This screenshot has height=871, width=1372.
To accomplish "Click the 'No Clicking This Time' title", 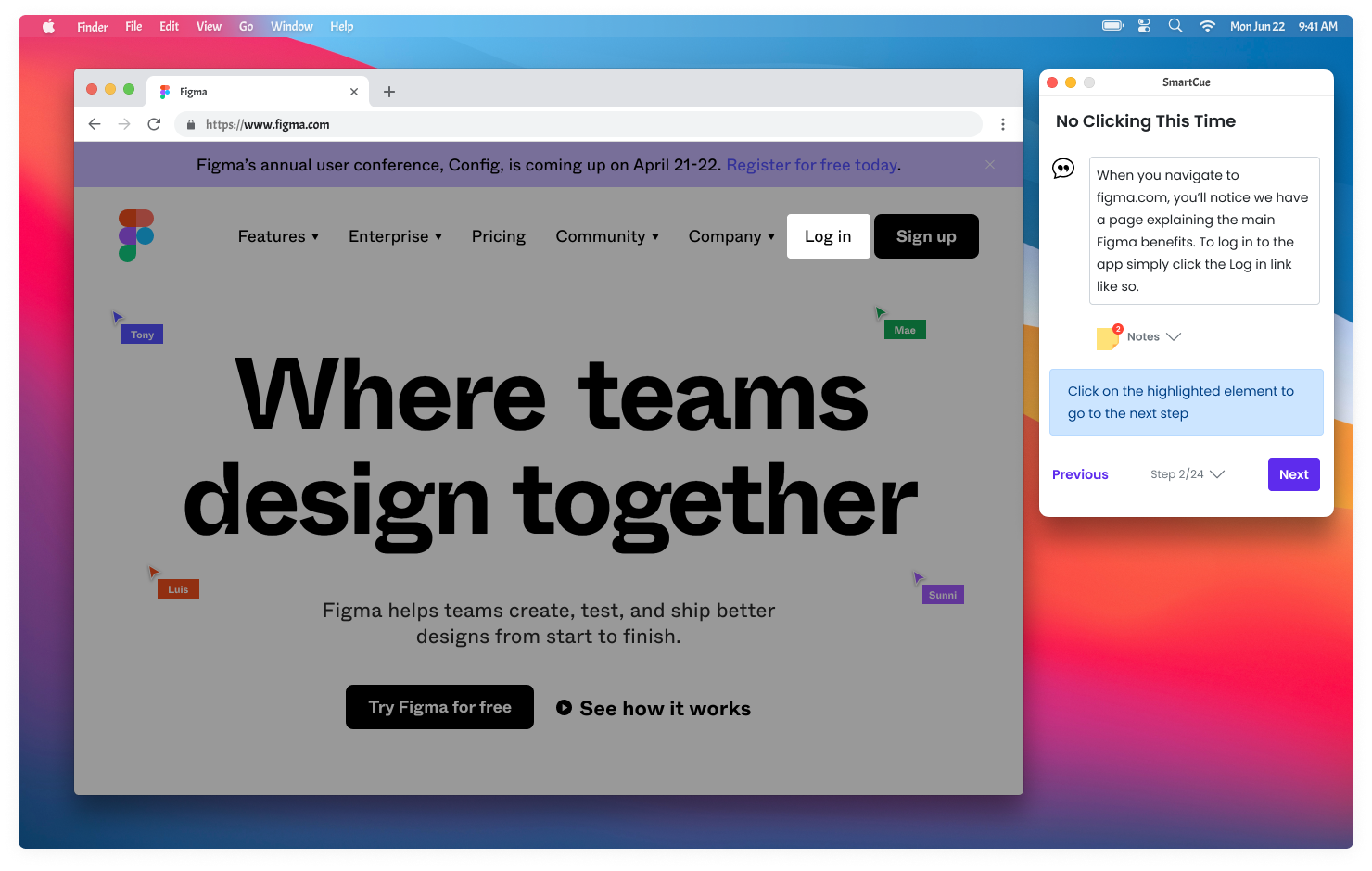I will point(1146,121).
